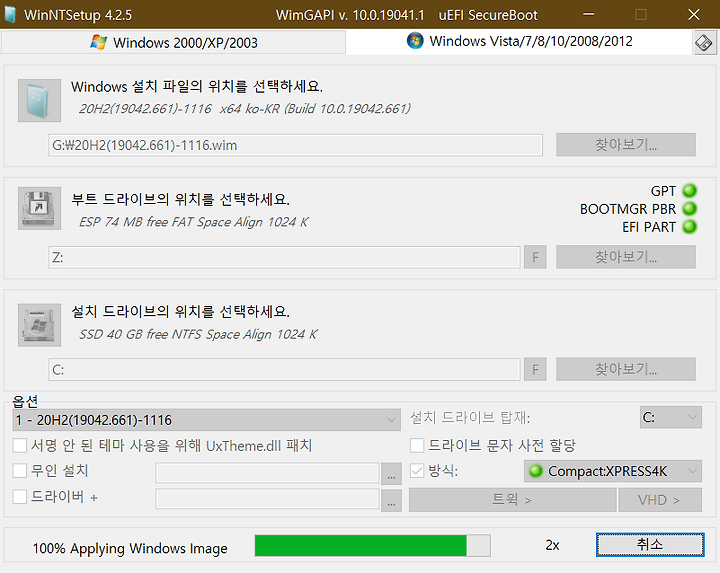Click the 옵션 options group label

pyautogui.click(x=25, y=402)
